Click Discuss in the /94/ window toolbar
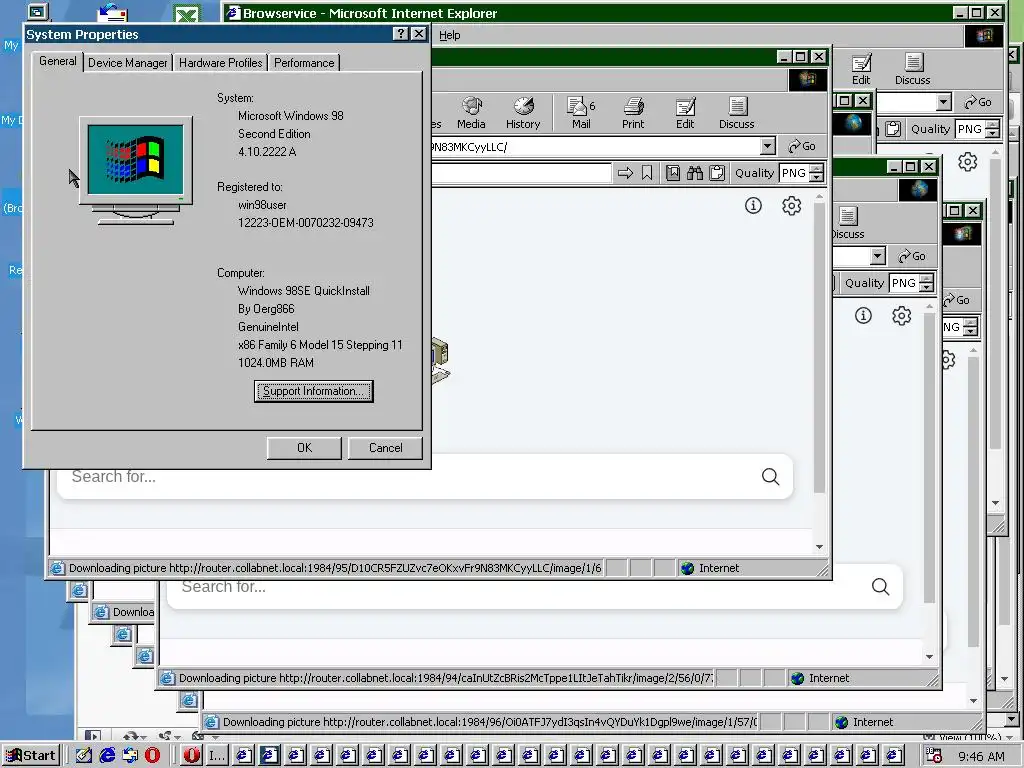This screenshot has width=1024, height=768. pyautogui.click(x=848, y=223)
